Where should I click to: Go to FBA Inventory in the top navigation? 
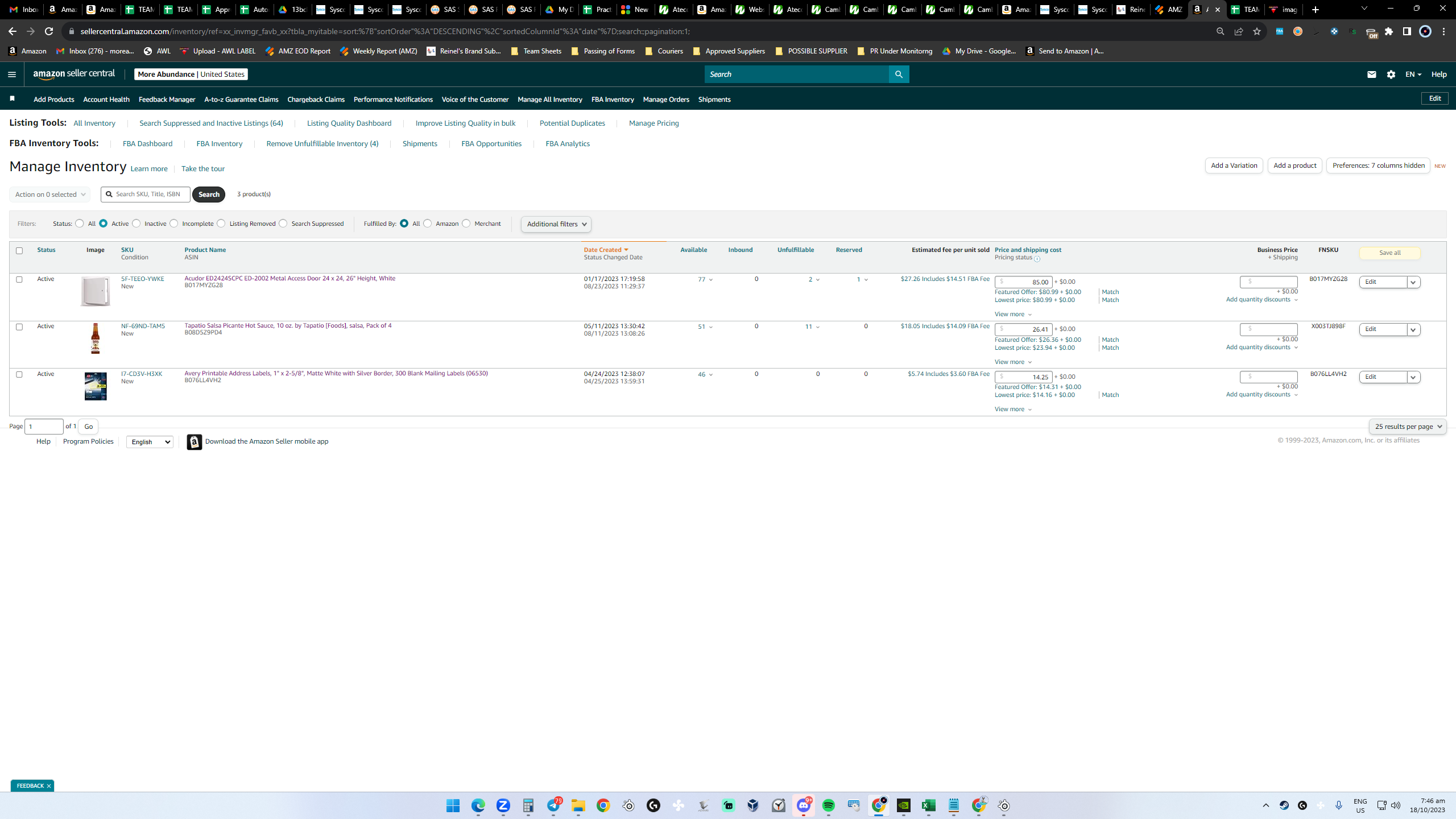613,100
